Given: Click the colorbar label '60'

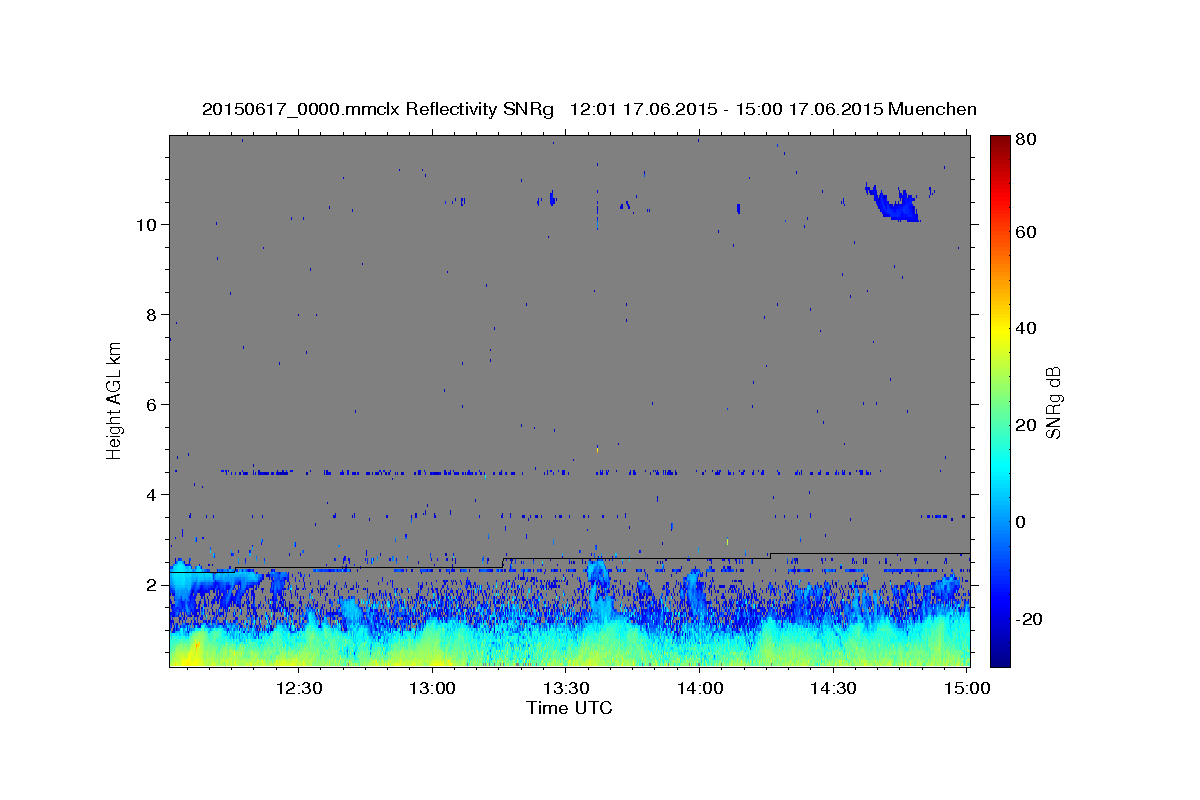Looking at the screenshot, I should (x=1027, y=232).
